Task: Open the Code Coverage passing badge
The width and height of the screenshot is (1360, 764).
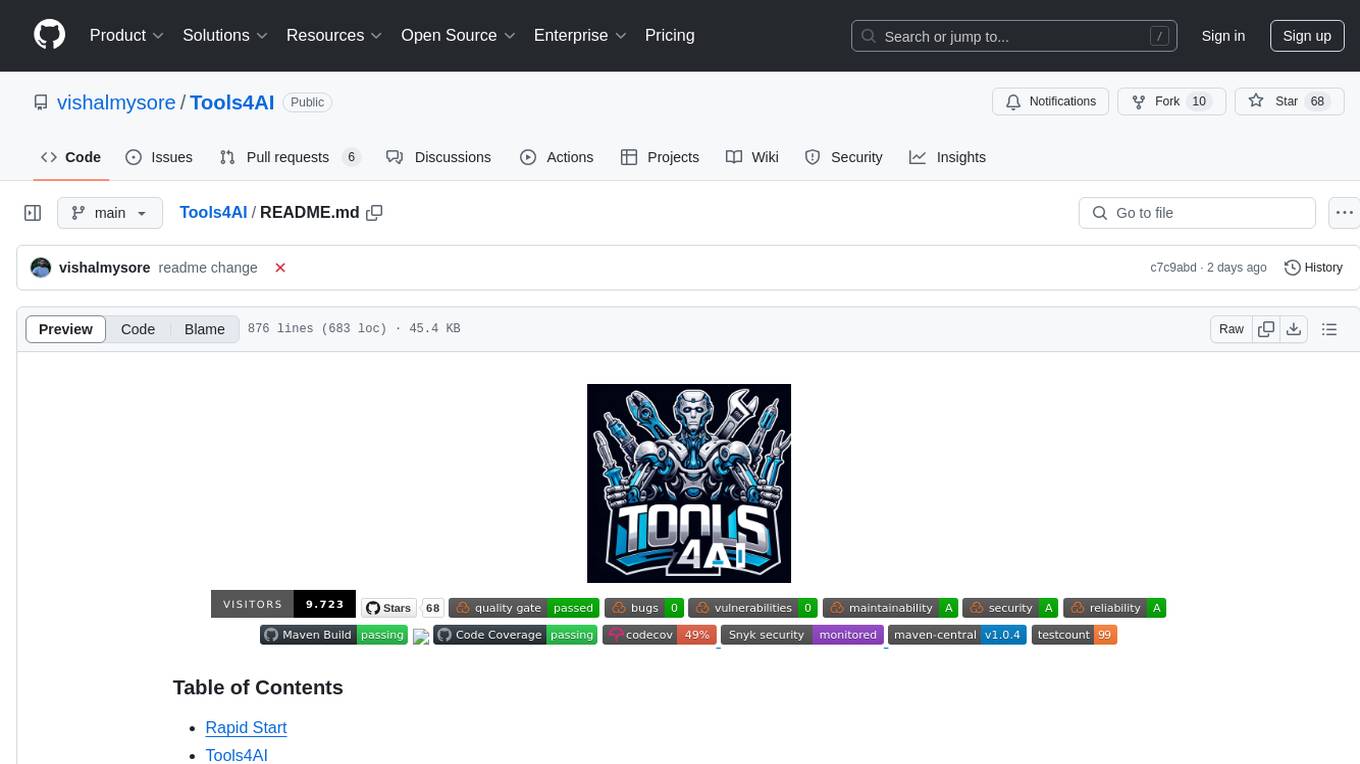Action: pyautogui.click(x=515, y=635)
